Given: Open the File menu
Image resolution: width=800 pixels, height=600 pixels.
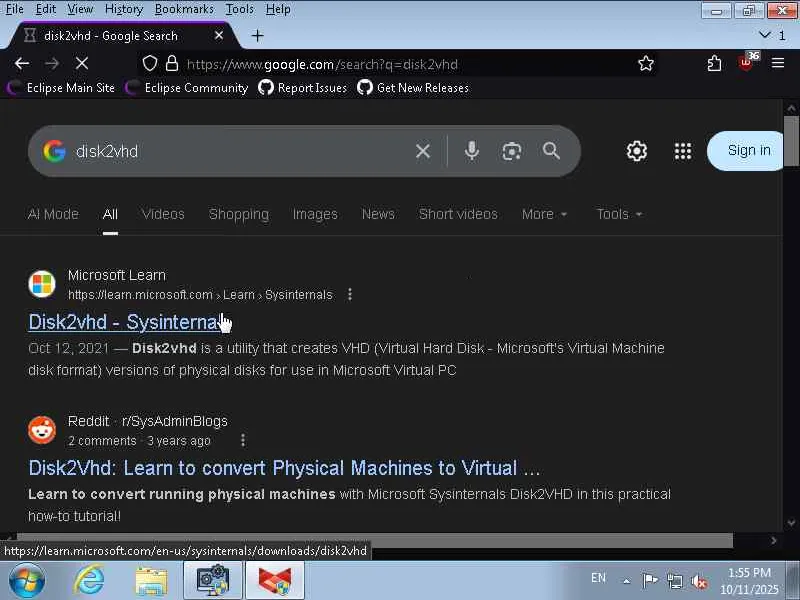Looking at the screenshot, I should tap(15, 9).
